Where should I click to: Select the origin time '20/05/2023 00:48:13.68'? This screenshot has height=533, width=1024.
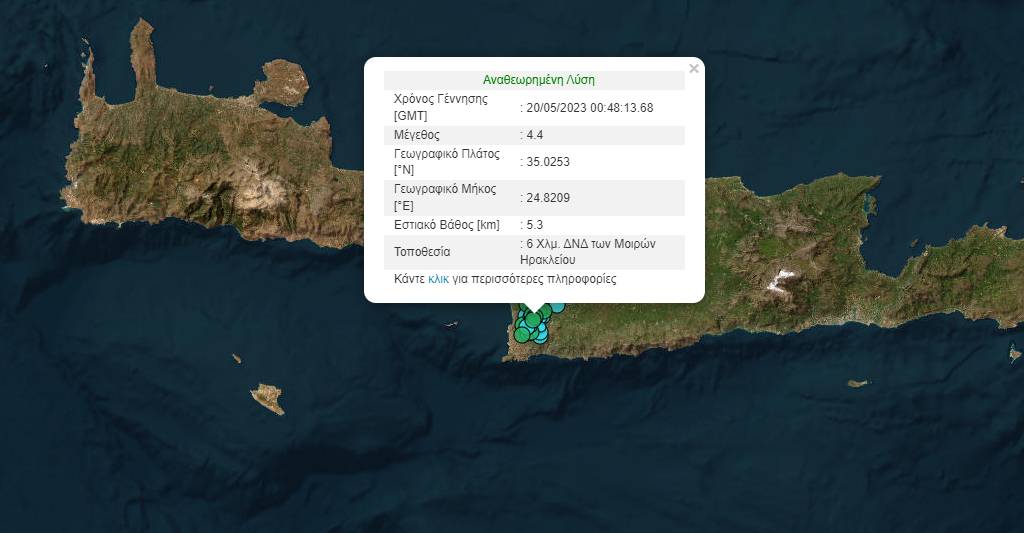point(590,108)
